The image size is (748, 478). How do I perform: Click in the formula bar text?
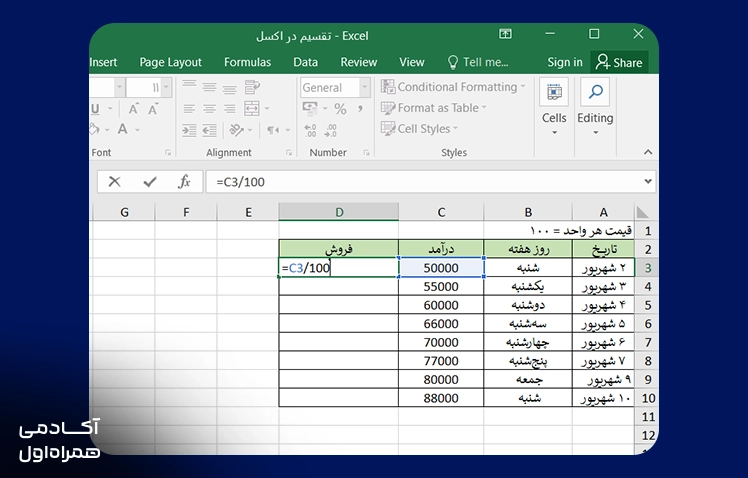tap(240, 182)
